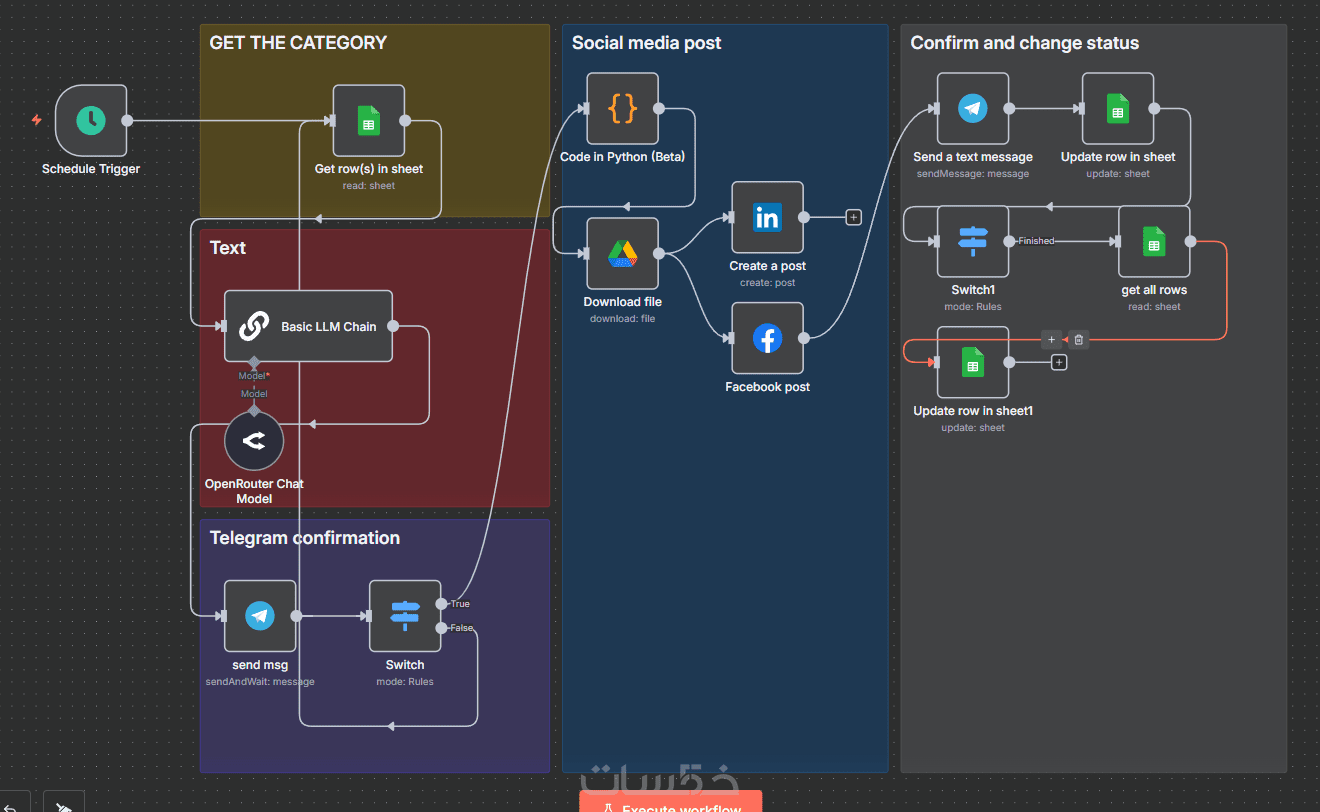The height and width of the screenshot is (812, 1320).
Task: Select the Telegram Send a text message node
Action: click(x=973, y=108)
